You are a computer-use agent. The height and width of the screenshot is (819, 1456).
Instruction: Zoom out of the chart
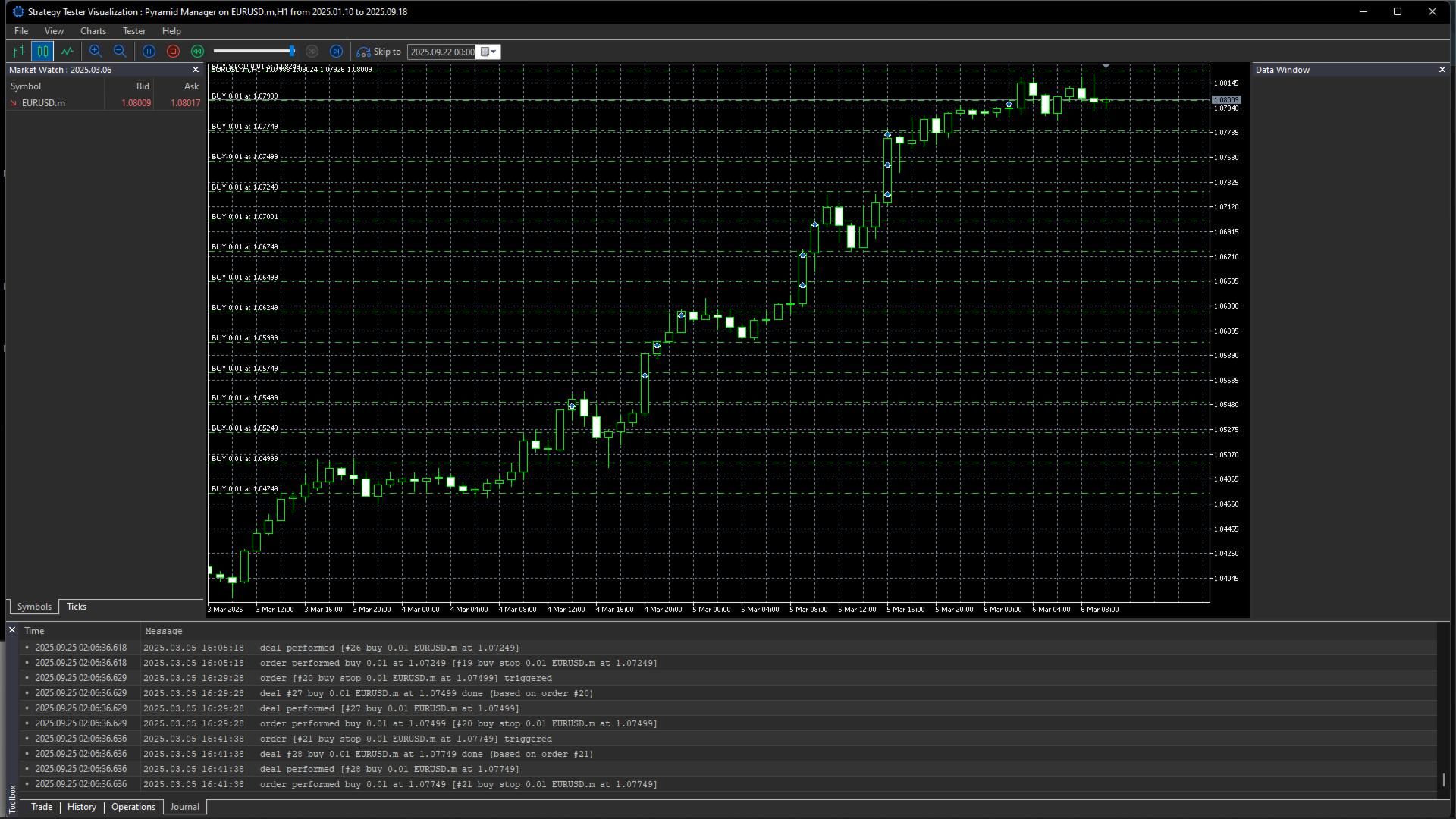click(x=120, y=52)
